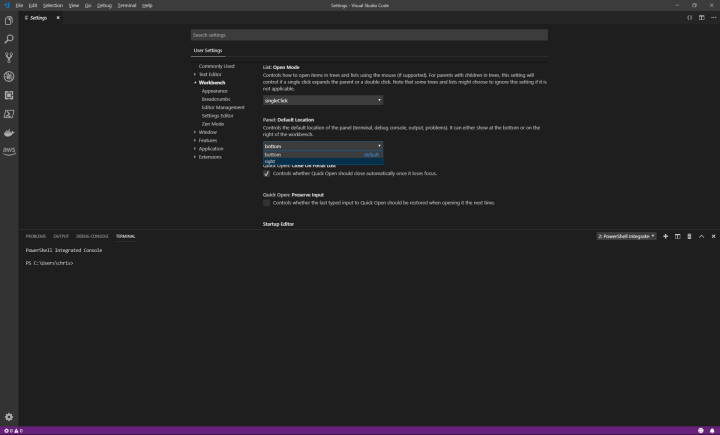Screen dimensions: 720x435
Task: Open the PowerShell Integrated terminal selector dropdown
Action: click(x=626, y=236)
